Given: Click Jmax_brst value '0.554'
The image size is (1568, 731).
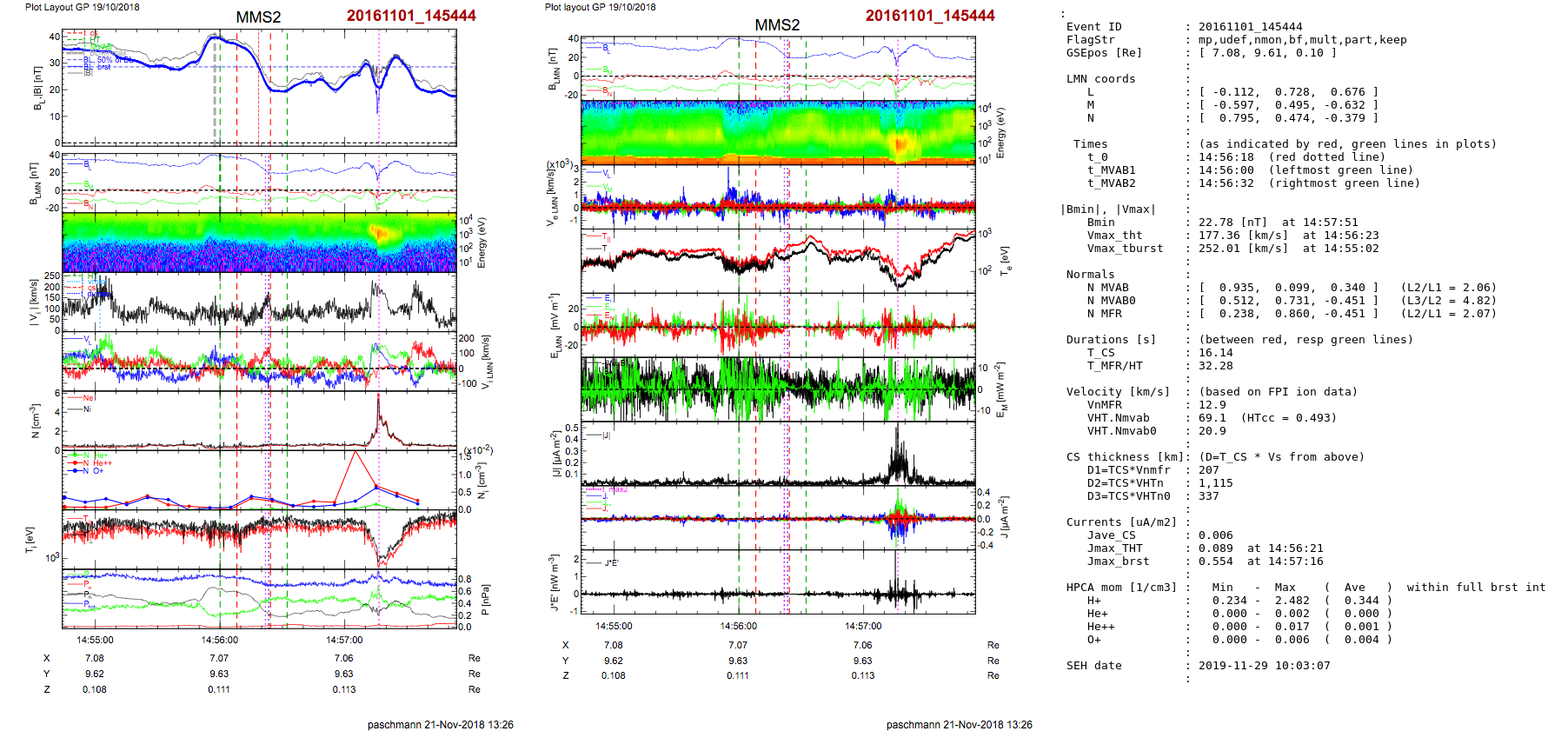Looking at the screenshot, I should point(1215,562).
